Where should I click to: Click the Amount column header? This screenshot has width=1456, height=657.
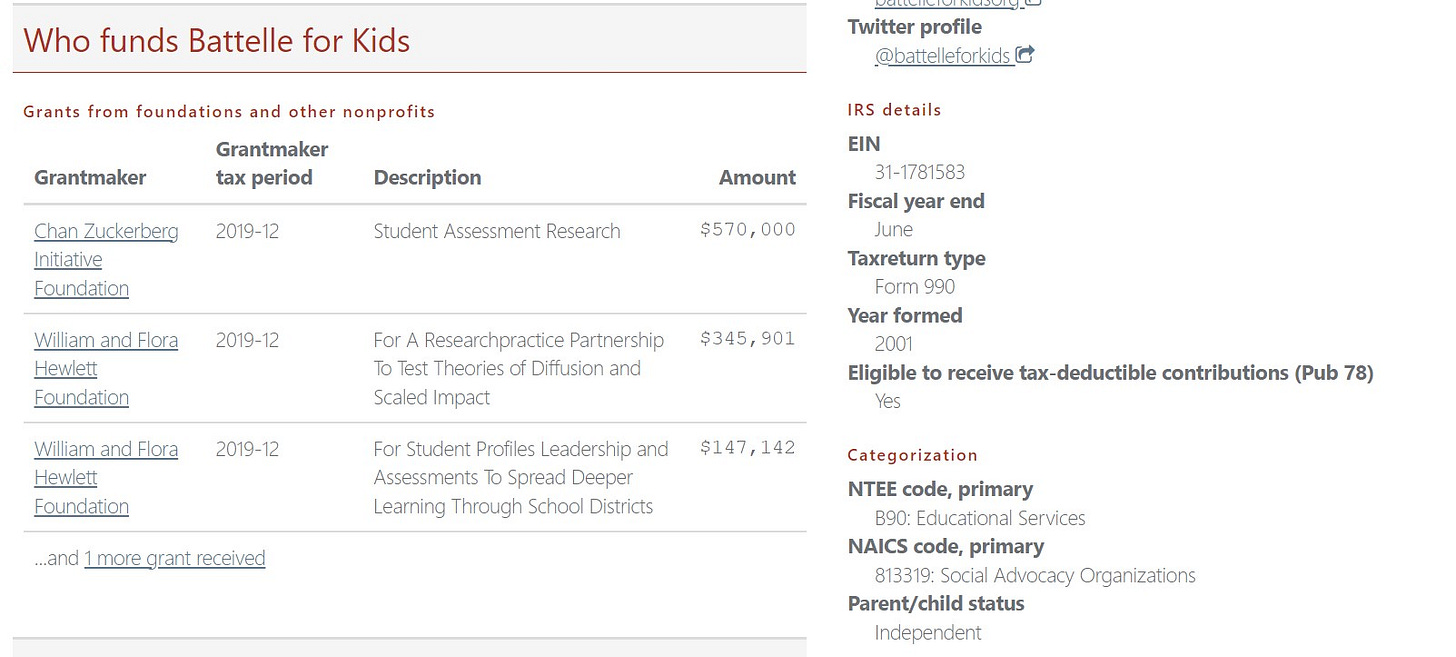pos(757,178)
